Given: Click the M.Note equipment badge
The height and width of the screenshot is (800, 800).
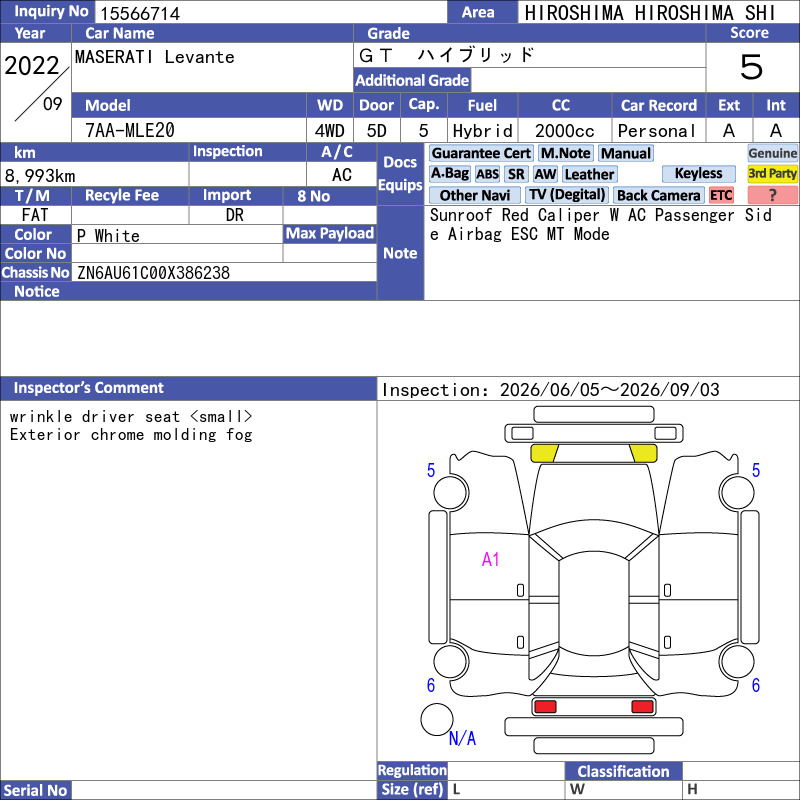Looking at the screenshot, I should [x=565, y=153].
